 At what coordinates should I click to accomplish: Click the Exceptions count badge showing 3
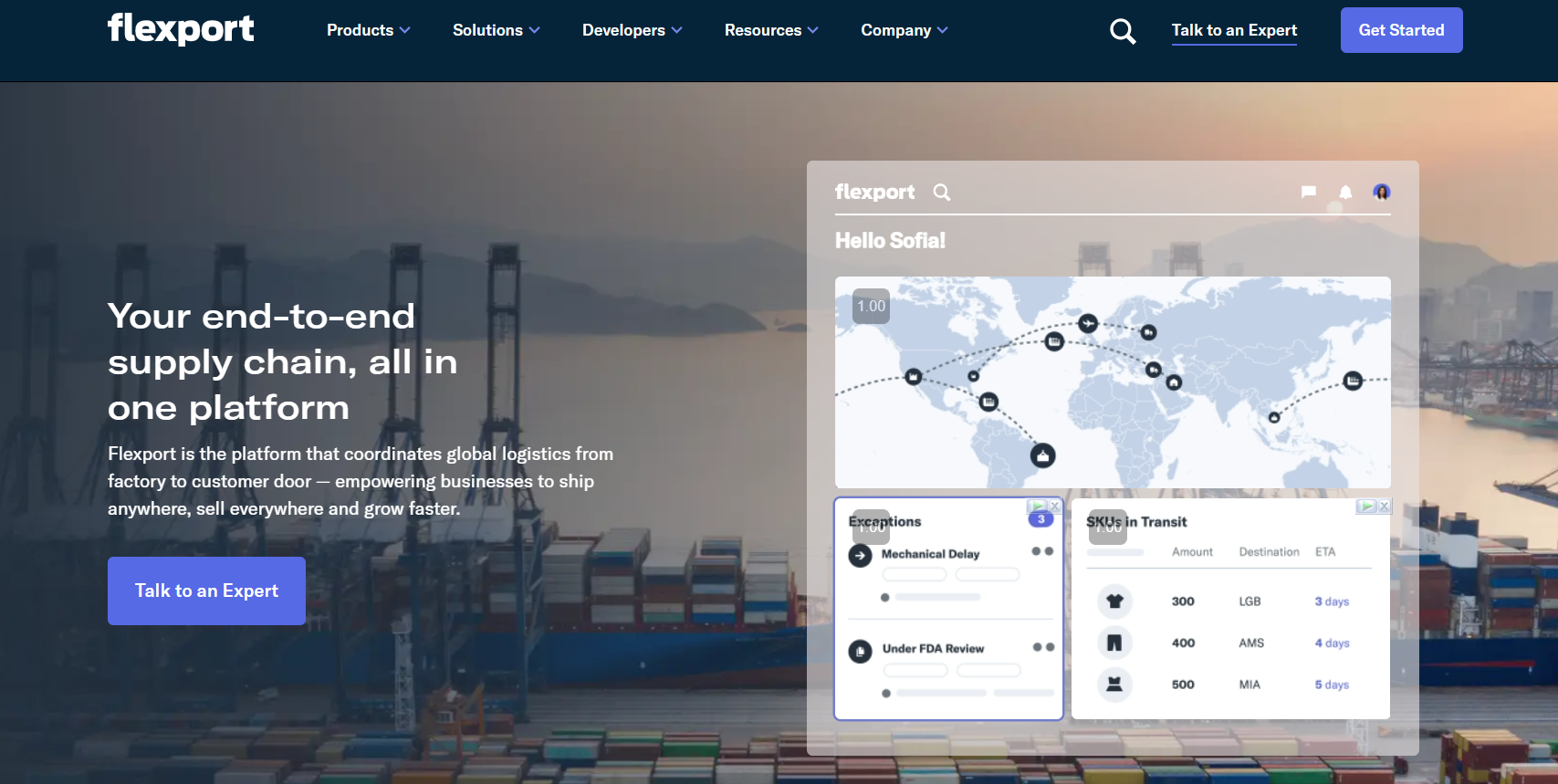(x=1040, y=519)
